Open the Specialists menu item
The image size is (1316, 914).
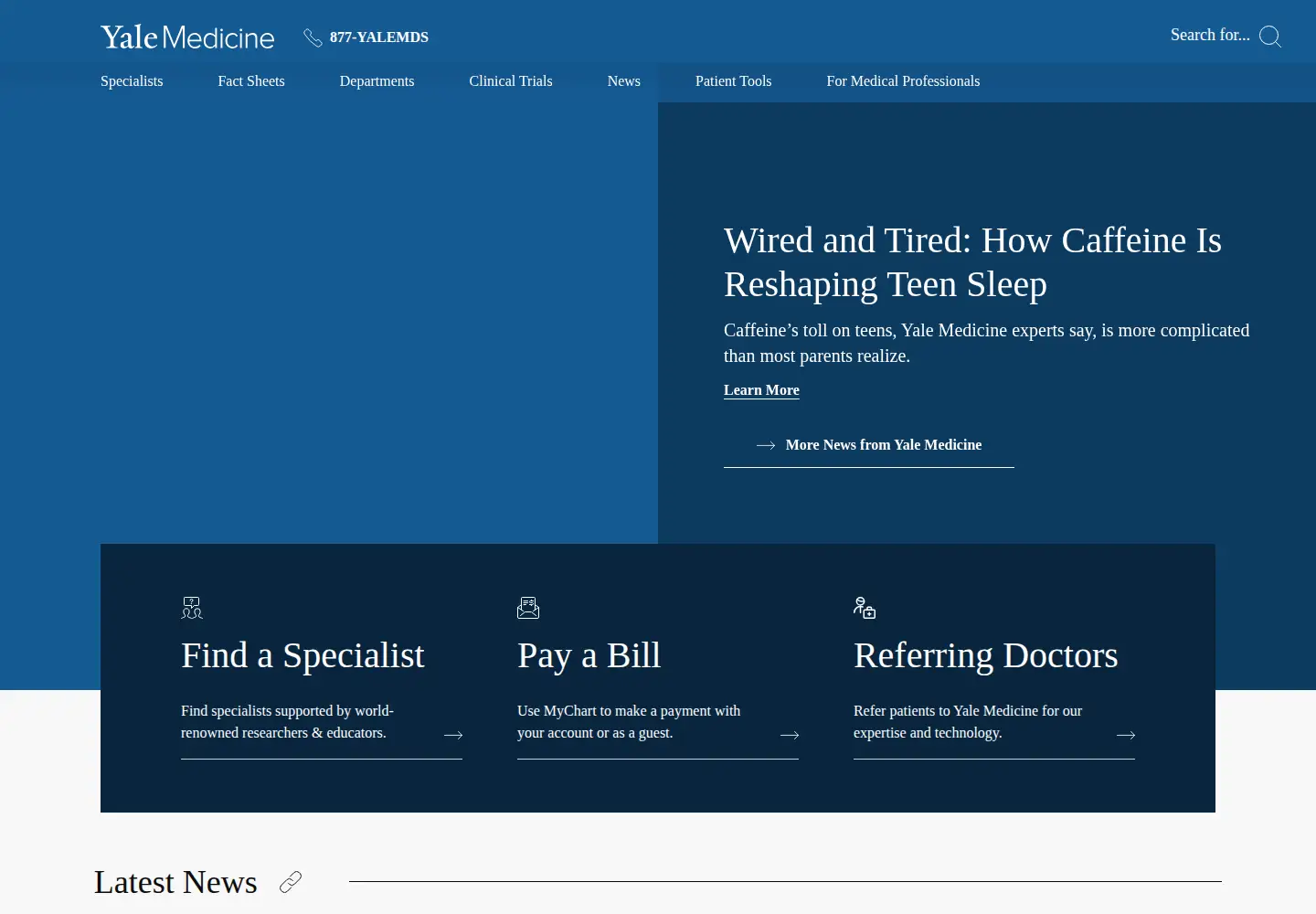[132, 81]
